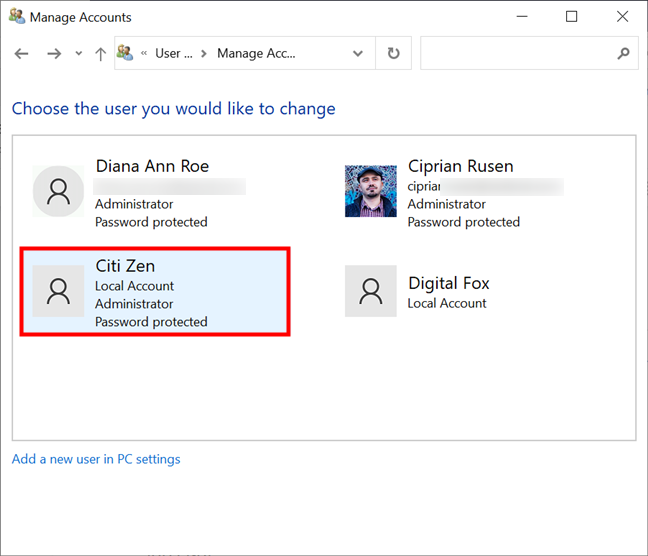Click 'Administrator' under Diana Ann Roe
Screen dimensions: 648x556
[134, 204]
